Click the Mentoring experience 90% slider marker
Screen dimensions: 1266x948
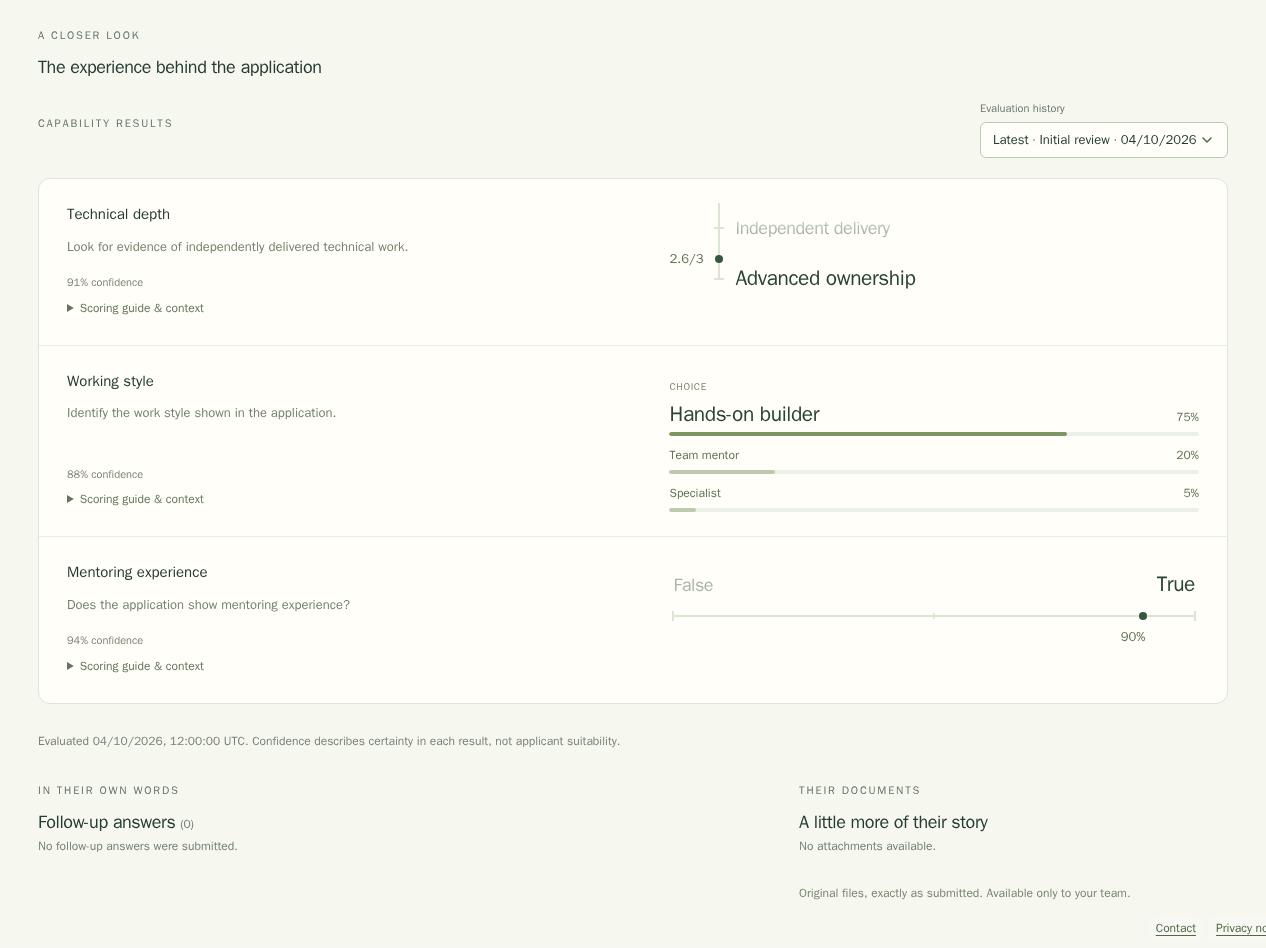[1143, 616]
